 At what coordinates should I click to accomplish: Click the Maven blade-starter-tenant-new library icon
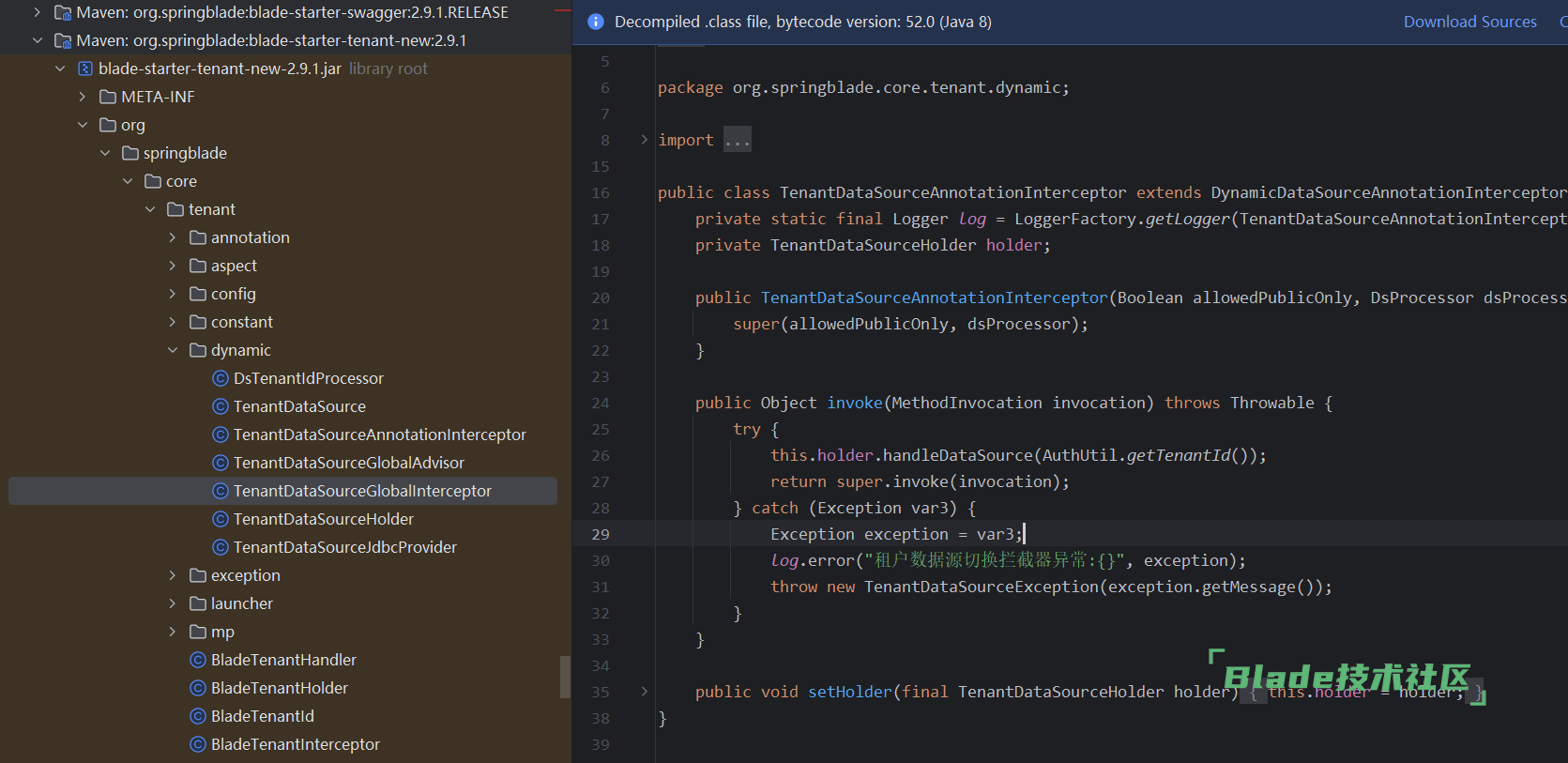tap(63, 40)
